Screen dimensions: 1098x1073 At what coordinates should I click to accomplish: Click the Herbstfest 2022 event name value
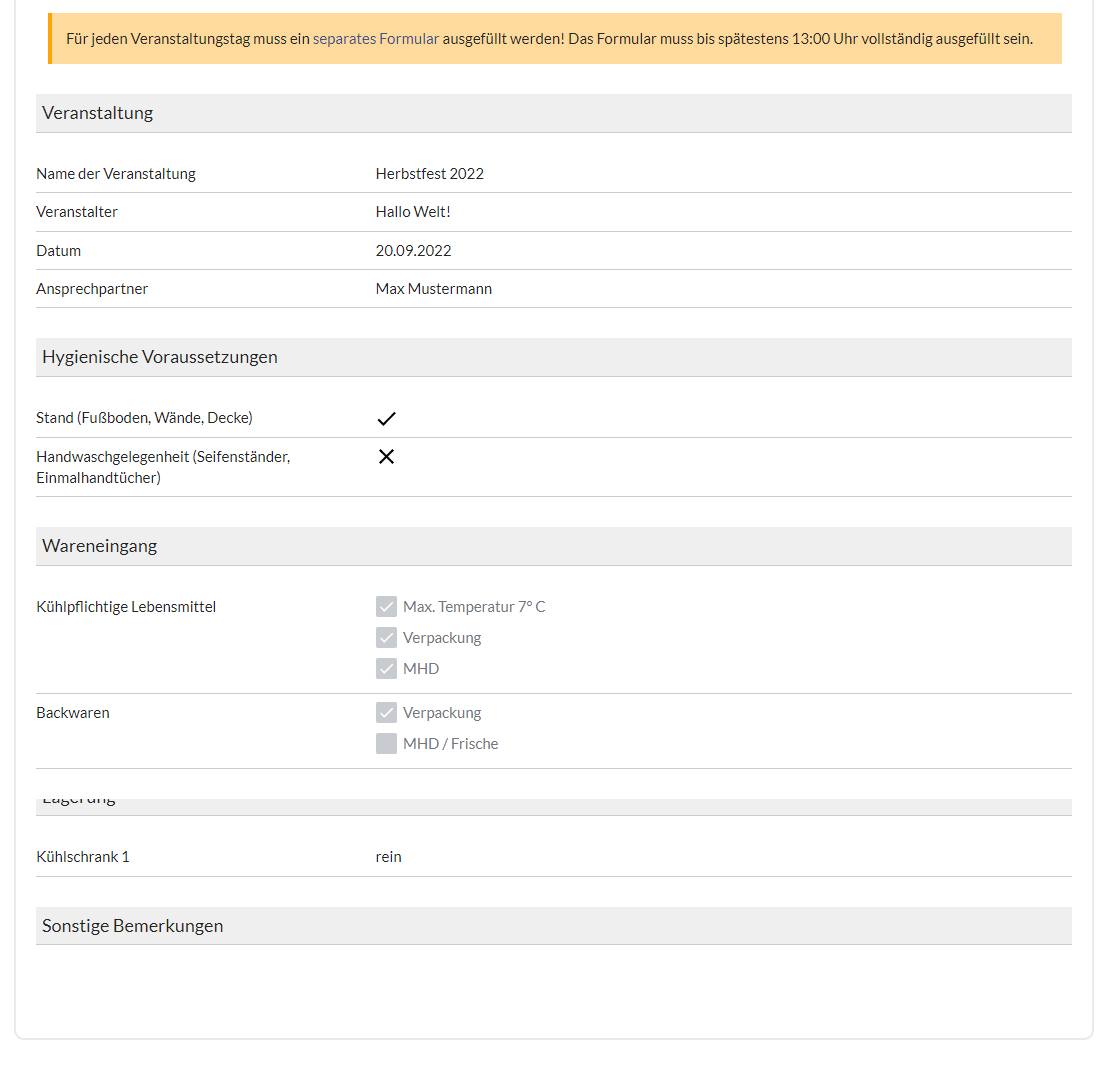click(x=430, y=174)
